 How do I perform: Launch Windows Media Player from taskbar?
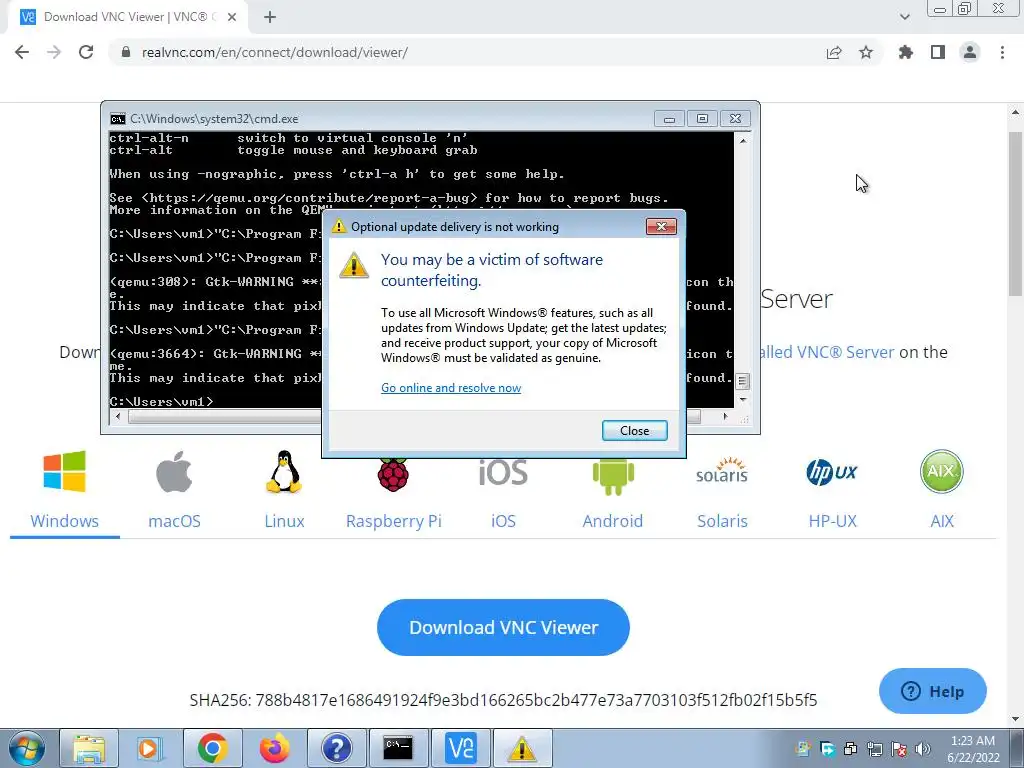click(x=150, y=748)
